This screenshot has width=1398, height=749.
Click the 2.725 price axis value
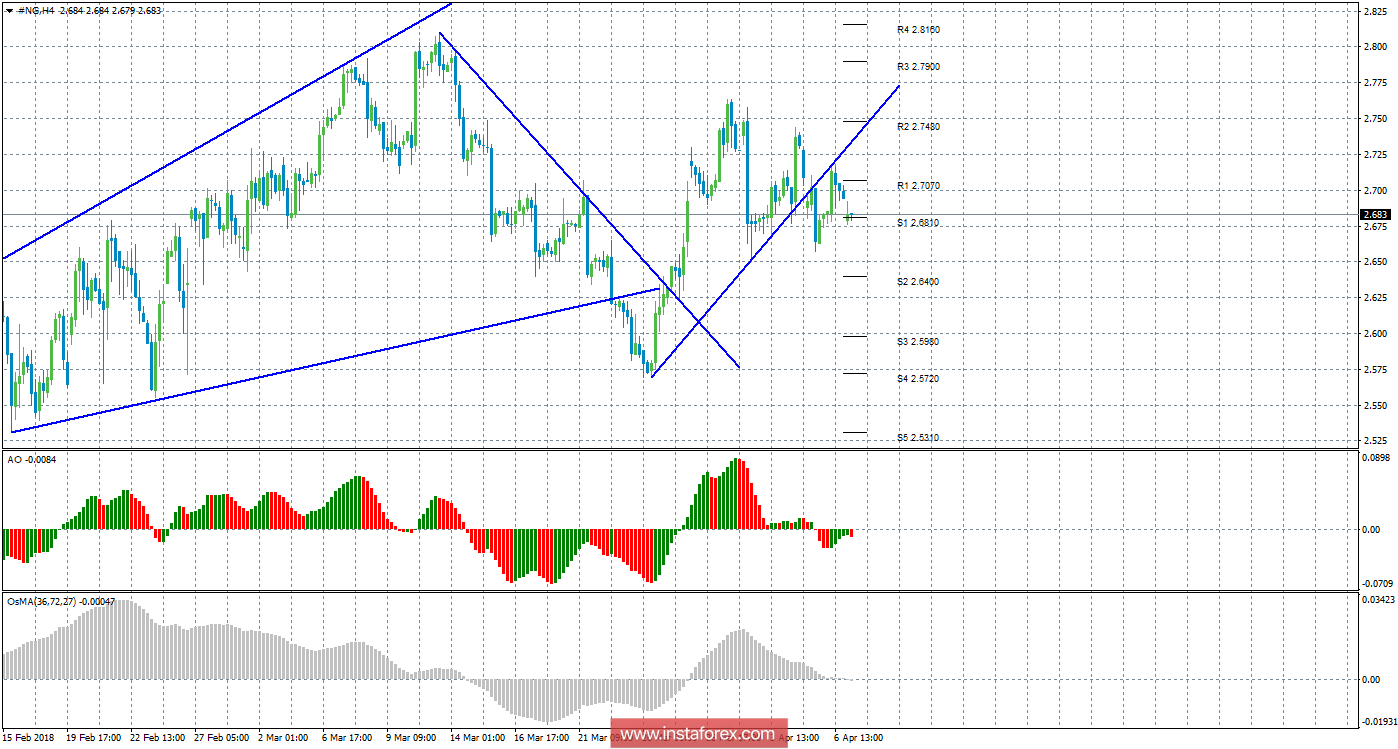(1374, 155)
